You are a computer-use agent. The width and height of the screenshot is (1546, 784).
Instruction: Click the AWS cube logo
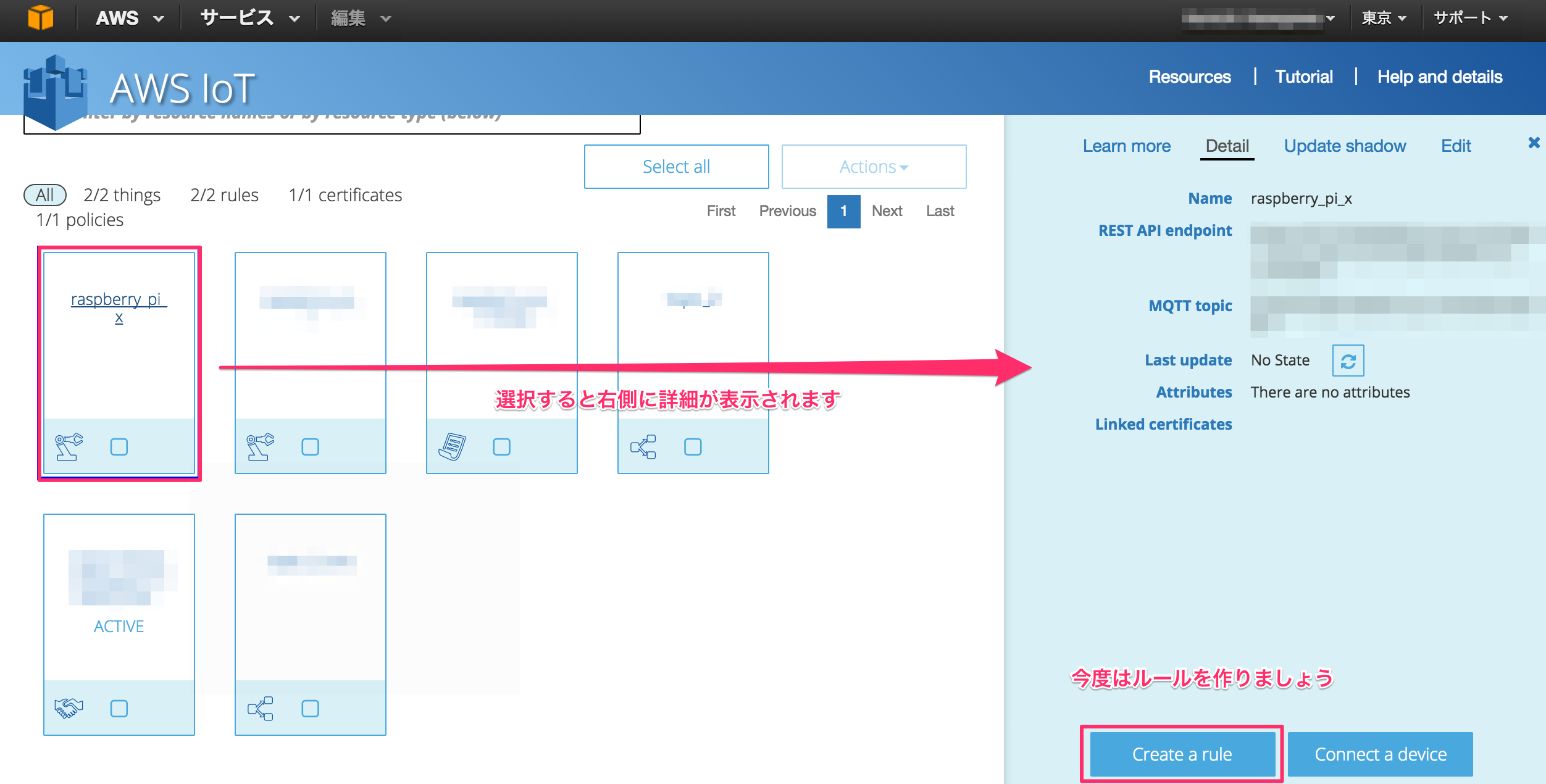[41, 17]
